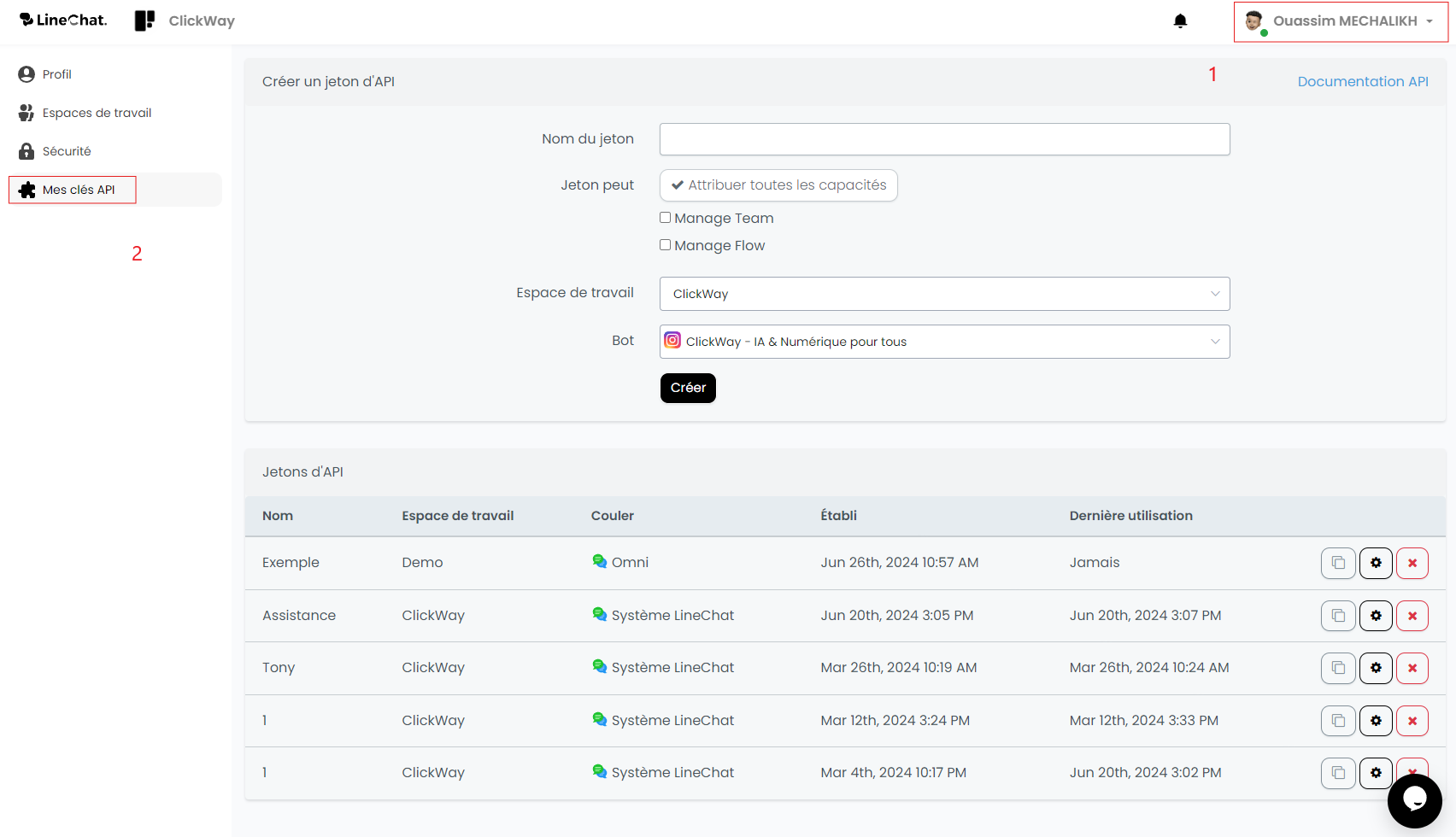The image size is (1456, 837).
Task: Focus the Nom du jeton input field
Action: tap(944, 139)
